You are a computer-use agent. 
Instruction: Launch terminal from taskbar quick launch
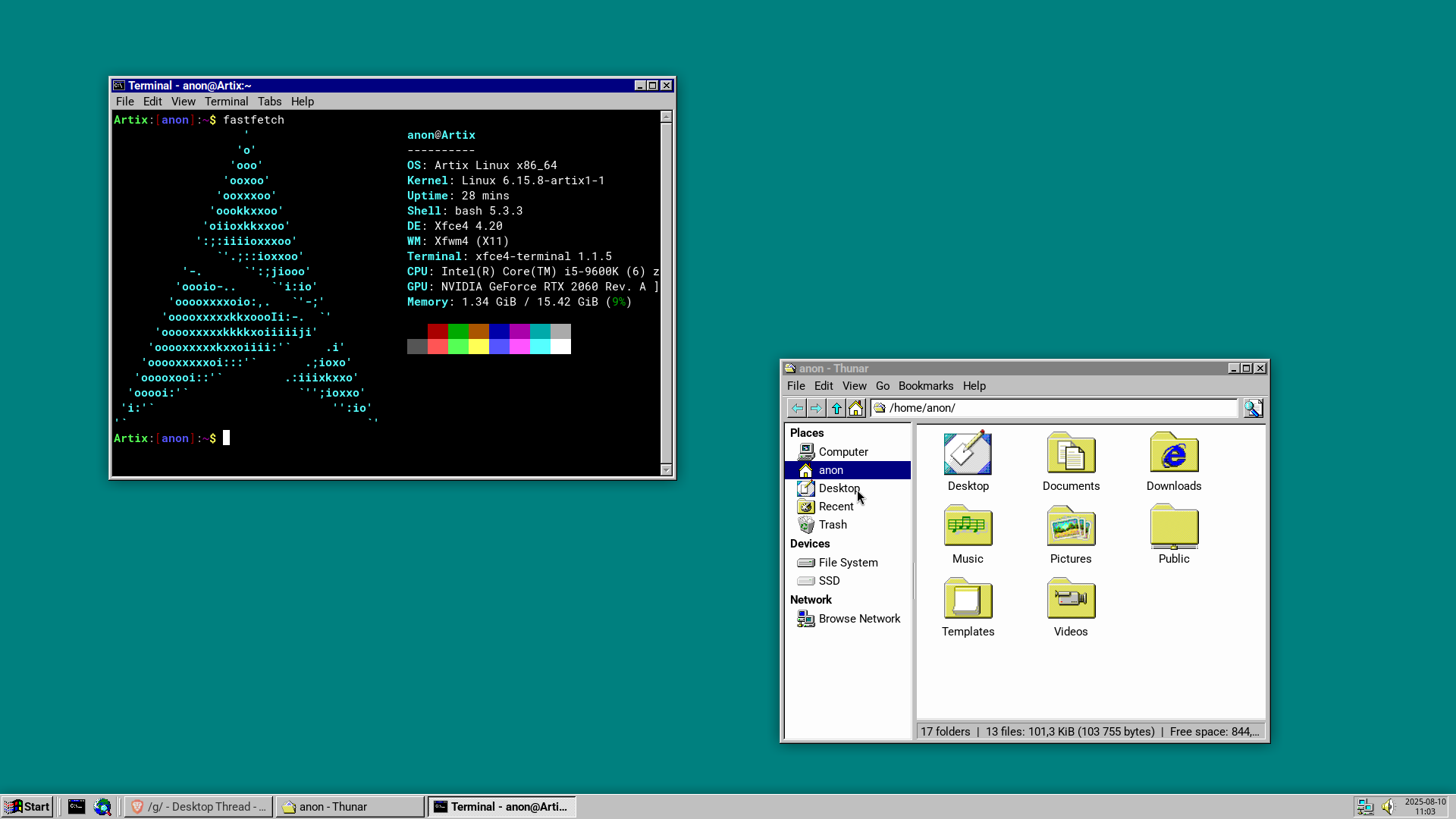(77, 807)
